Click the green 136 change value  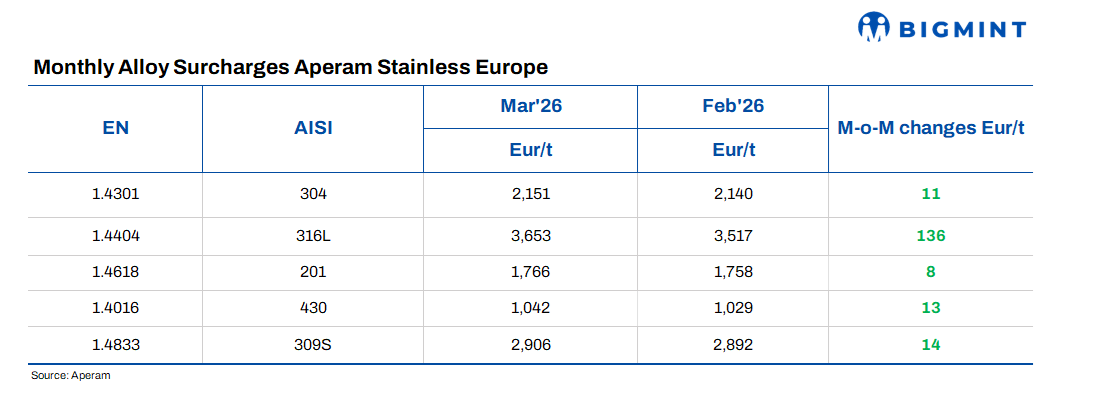tap(931, 235)
